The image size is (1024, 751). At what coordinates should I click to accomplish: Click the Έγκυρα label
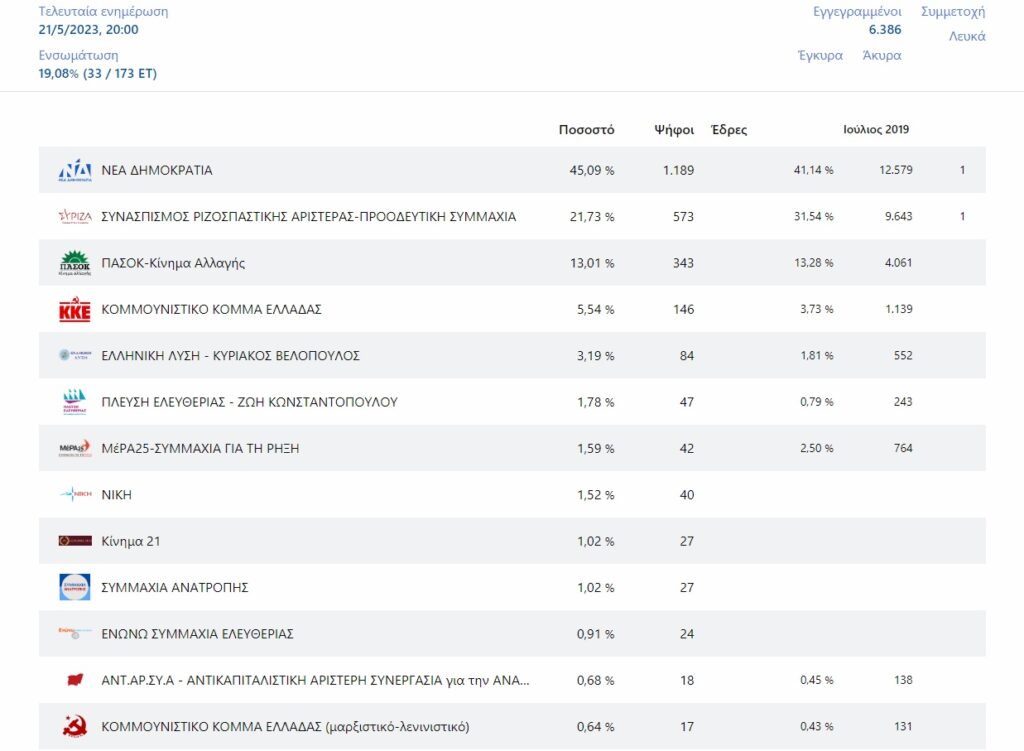tap(820, 56)
